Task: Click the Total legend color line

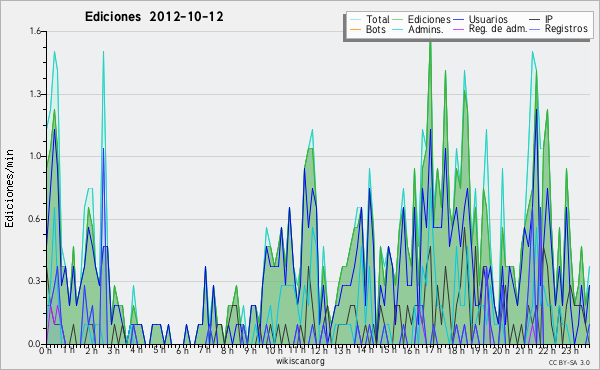Action: tap(355, 20)
